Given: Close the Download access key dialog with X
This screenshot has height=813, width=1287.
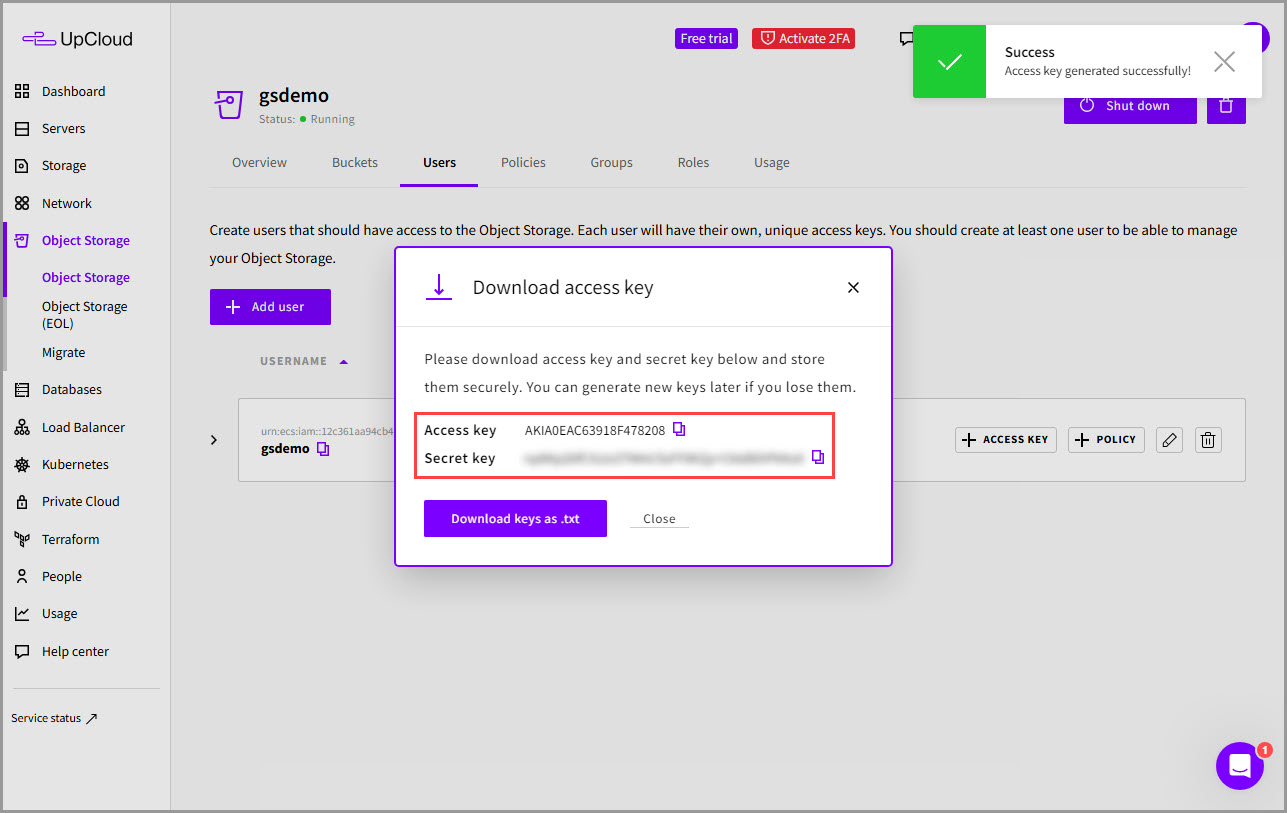Looking at the screenshot, I should [853, 288].
